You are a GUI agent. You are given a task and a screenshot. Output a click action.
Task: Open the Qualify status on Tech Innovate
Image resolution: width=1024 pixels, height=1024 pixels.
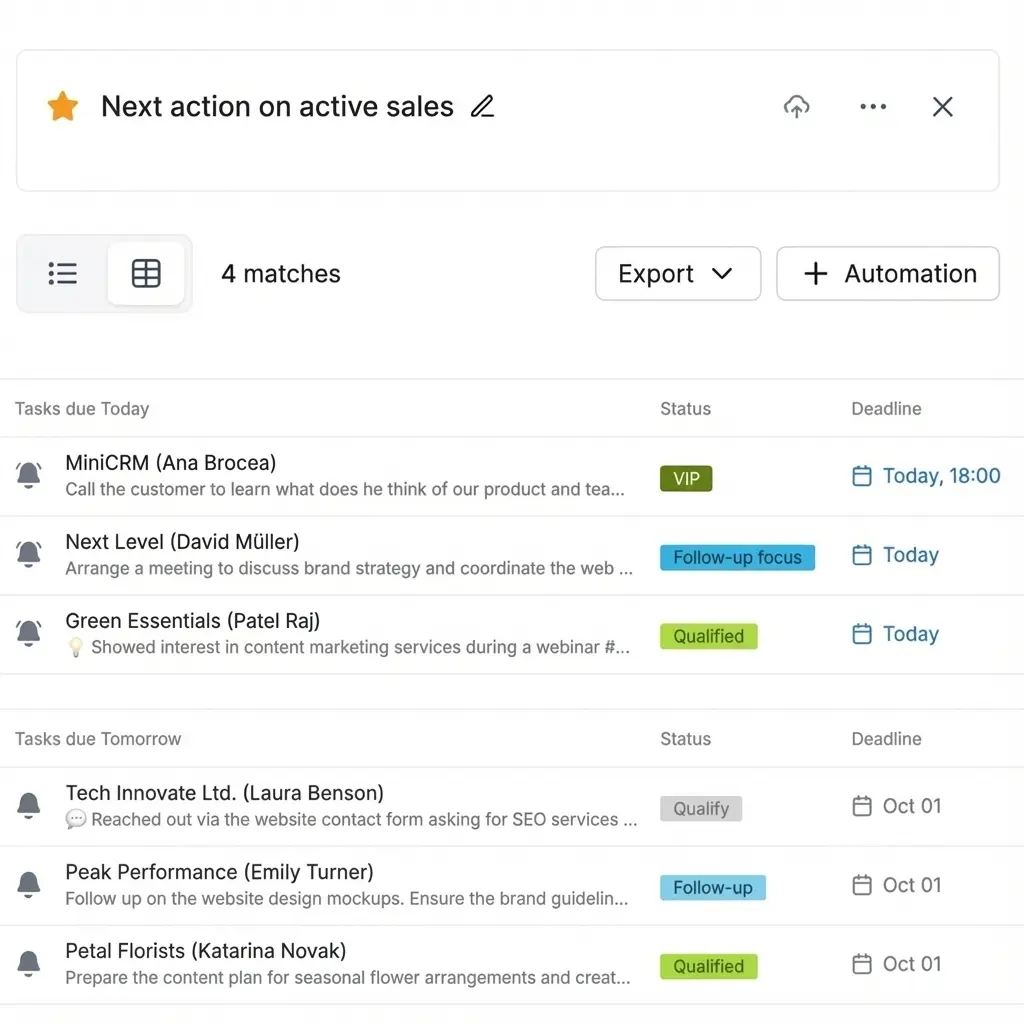coord(701,809)
